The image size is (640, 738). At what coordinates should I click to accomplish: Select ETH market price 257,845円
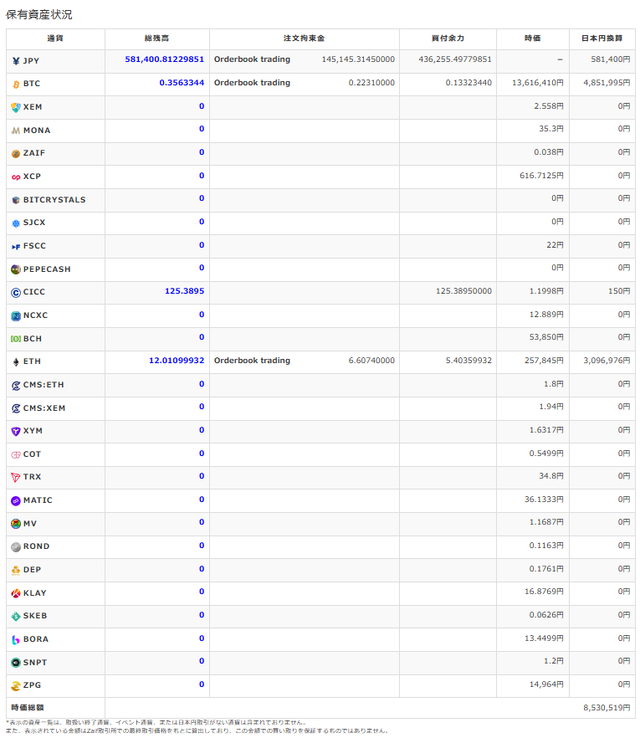click(544, 361)
